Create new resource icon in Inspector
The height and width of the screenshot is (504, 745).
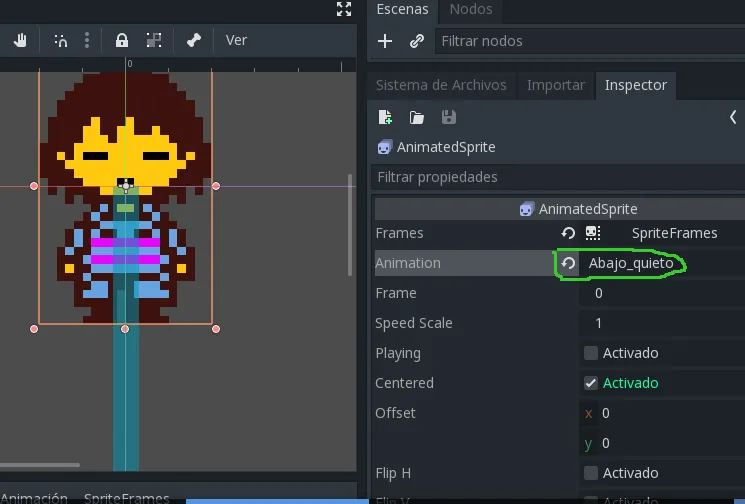pos(385,117)
